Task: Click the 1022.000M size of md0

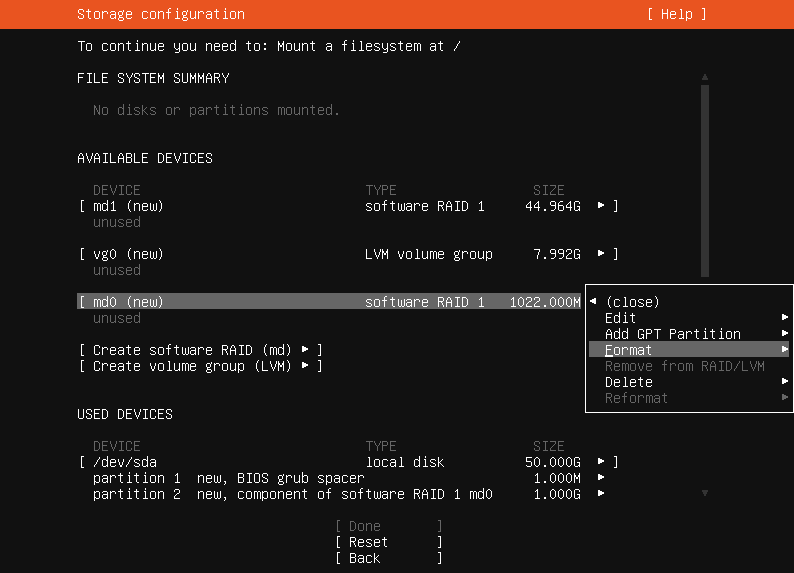Action: (545, 302)
